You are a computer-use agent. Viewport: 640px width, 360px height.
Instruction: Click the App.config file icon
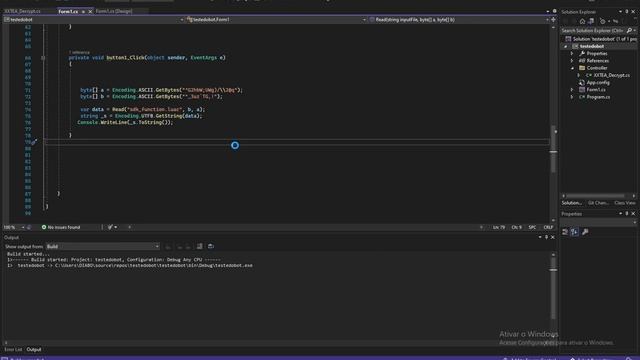point(582,82)
